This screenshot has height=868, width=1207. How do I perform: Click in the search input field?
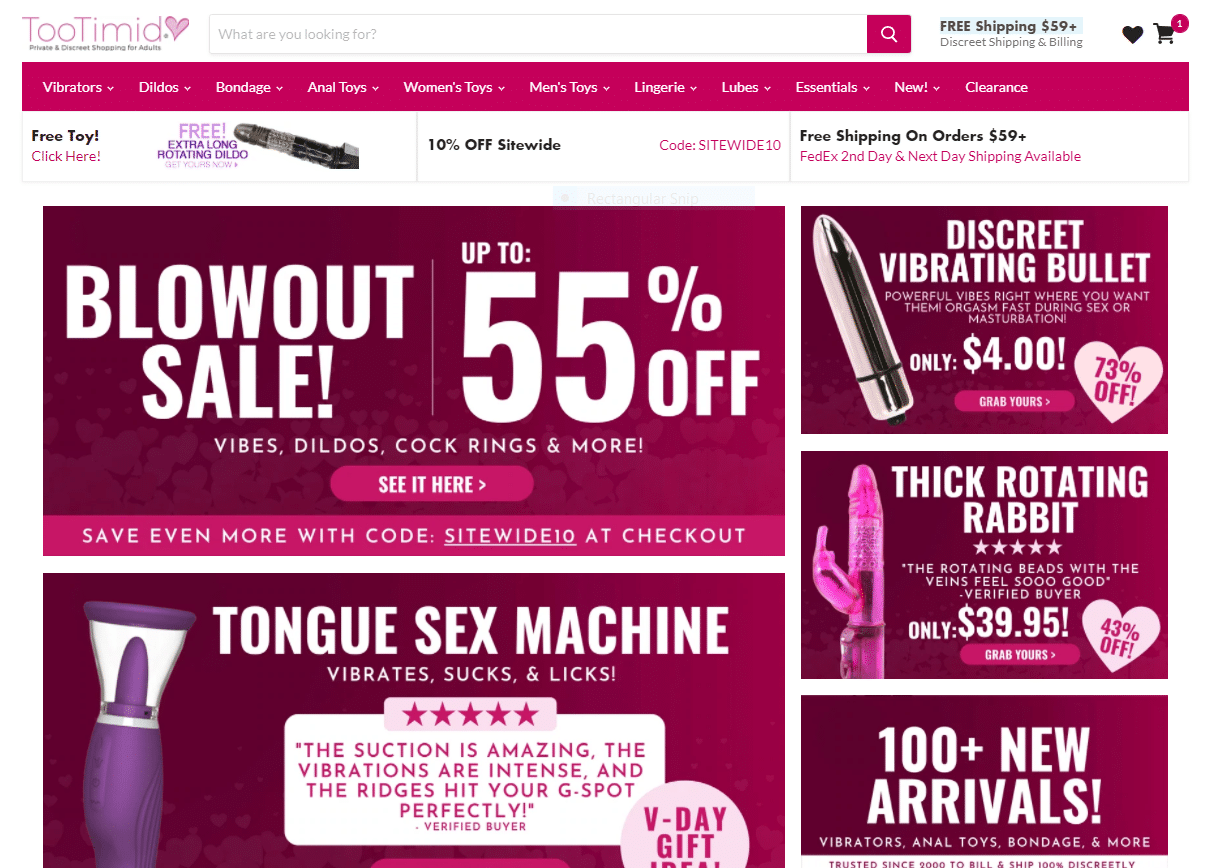tap(538, 34)
